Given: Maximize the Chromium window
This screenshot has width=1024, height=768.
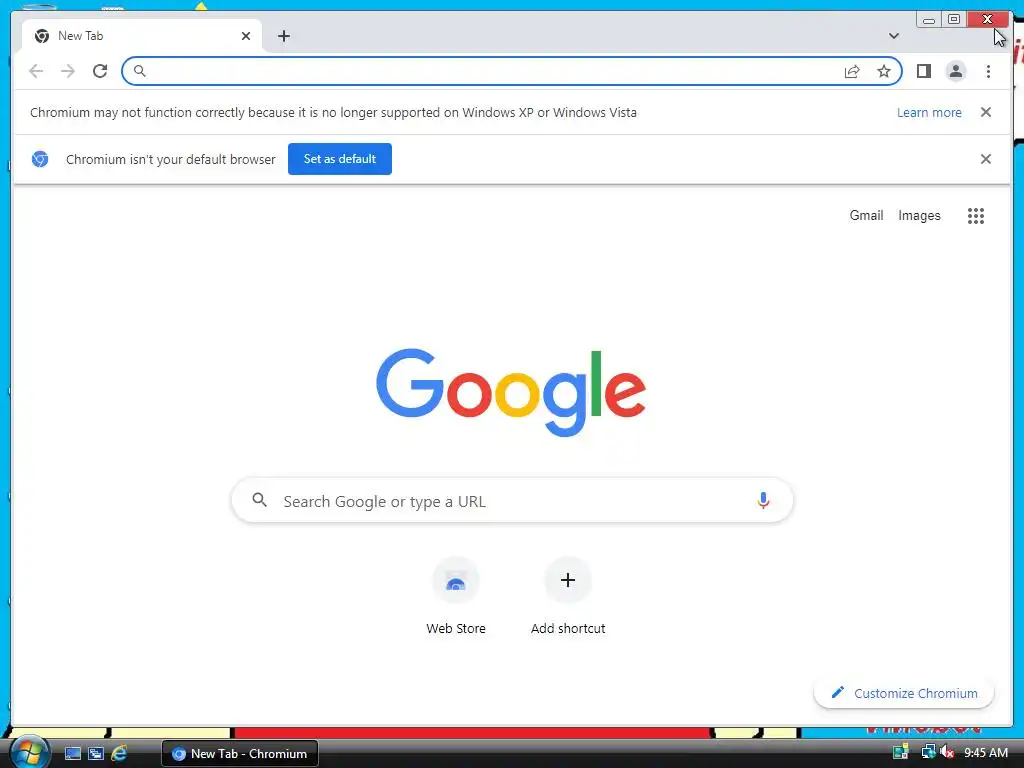Looking at the screenshot, I should coord(953,20).
